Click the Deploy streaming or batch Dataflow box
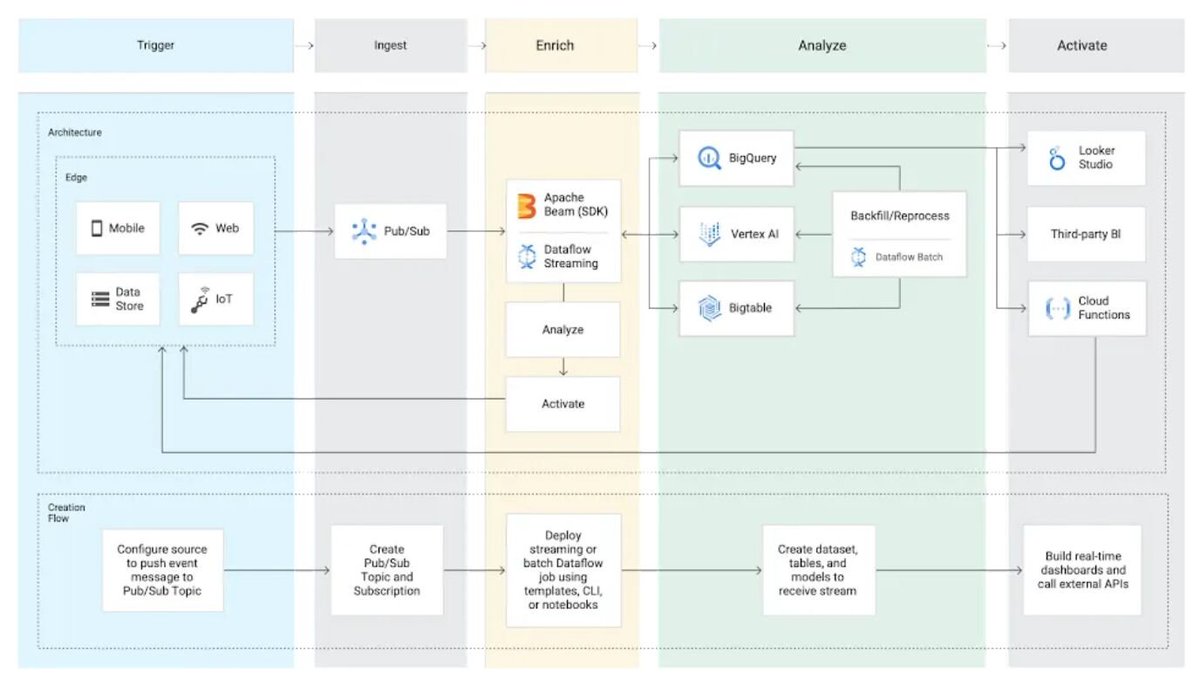Screen dimensions: 1200x684 click(564, 570)
